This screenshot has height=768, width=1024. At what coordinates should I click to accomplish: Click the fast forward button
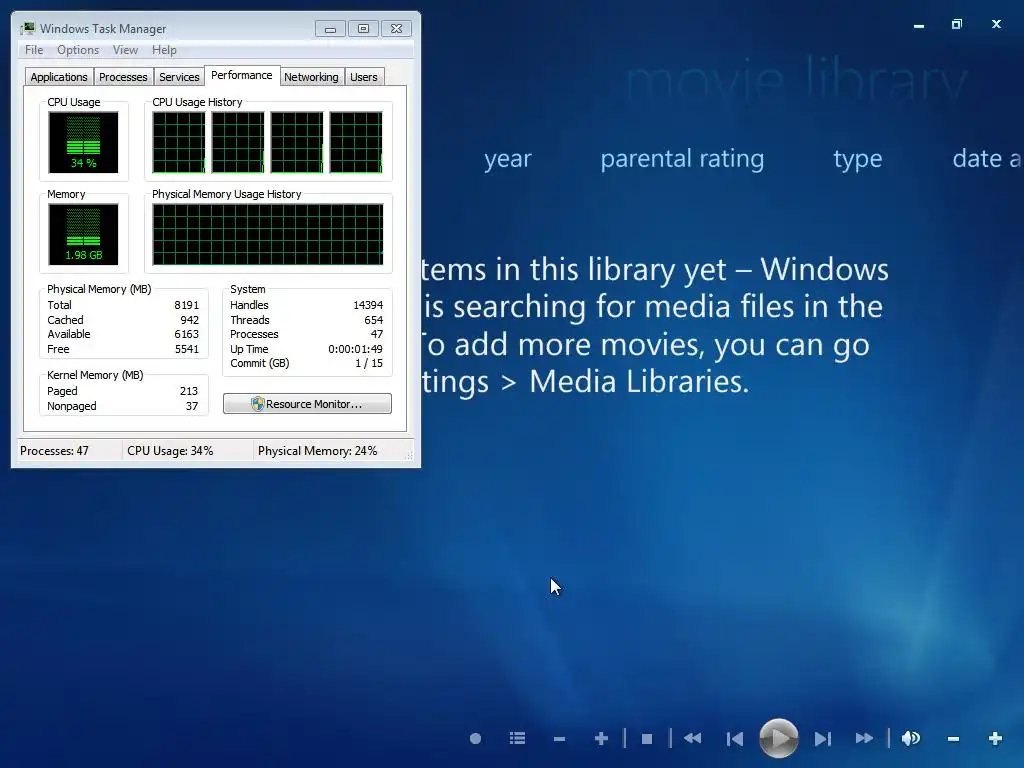click(x=864, y=738)
